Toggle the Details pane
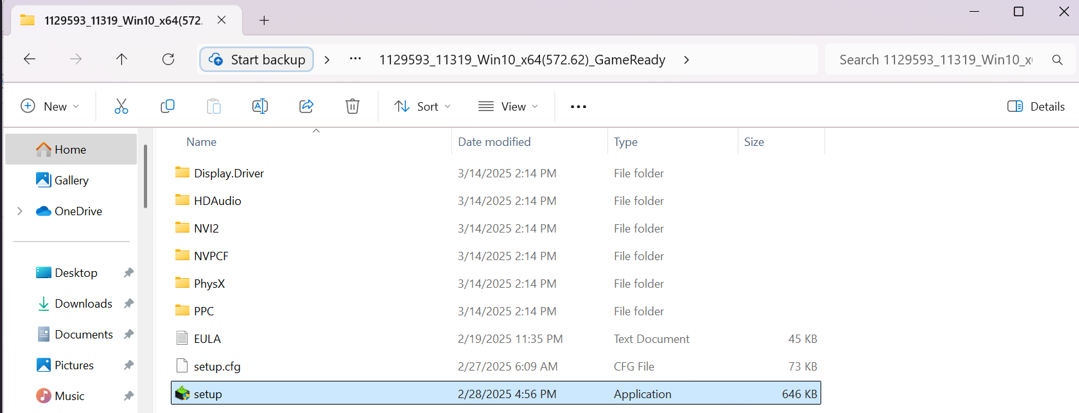The width and height of the screenshot is (1079, 413). tap(1035, 106)
